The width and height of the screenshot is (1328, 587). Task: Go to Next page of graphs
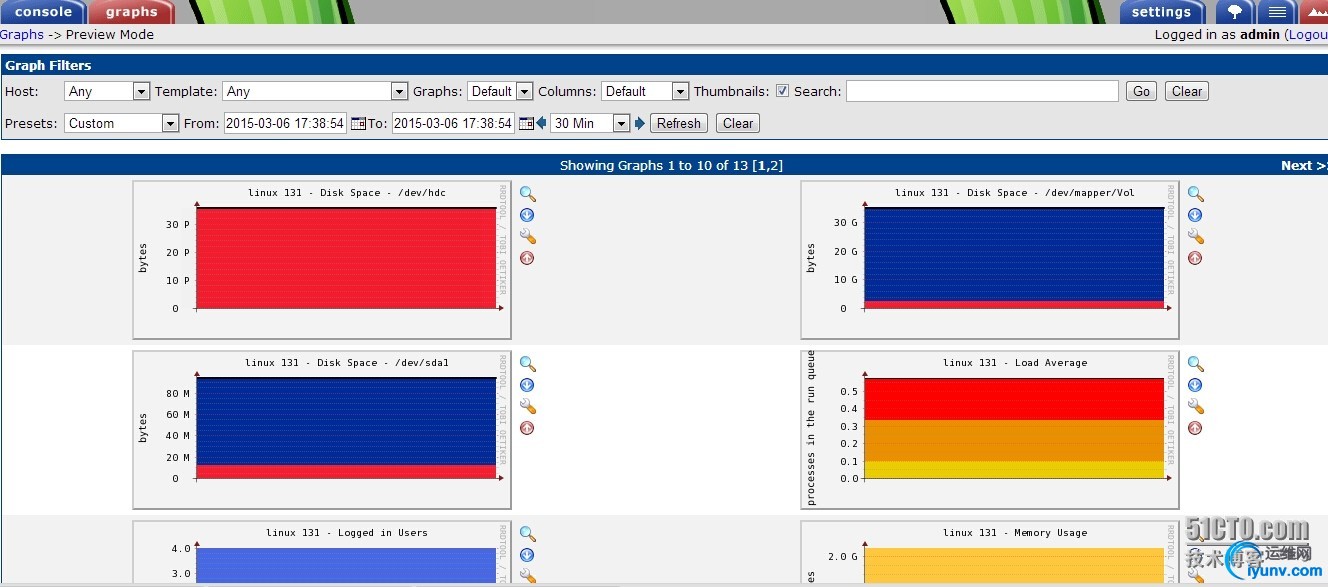point(1304,165)
